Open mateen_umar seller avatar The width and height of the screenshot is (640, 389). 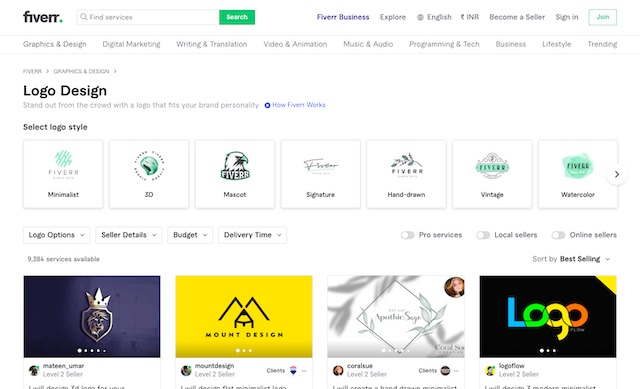pyautogui.click(x=34, y=370)
